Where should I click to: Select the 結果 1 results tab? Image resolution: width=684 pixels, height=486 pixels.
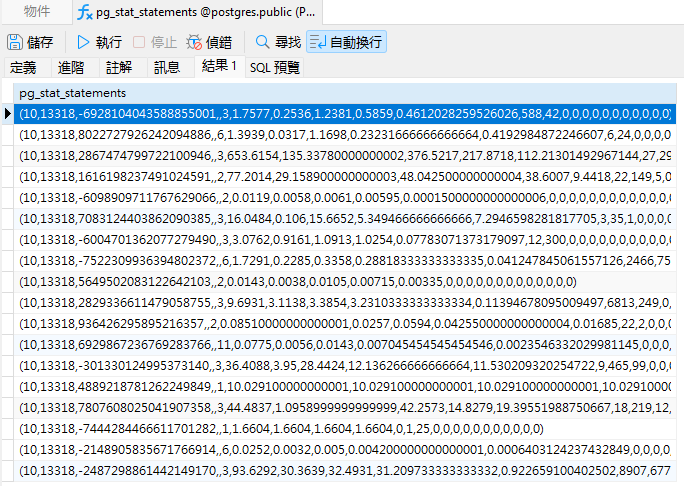[x=219, y=67]
